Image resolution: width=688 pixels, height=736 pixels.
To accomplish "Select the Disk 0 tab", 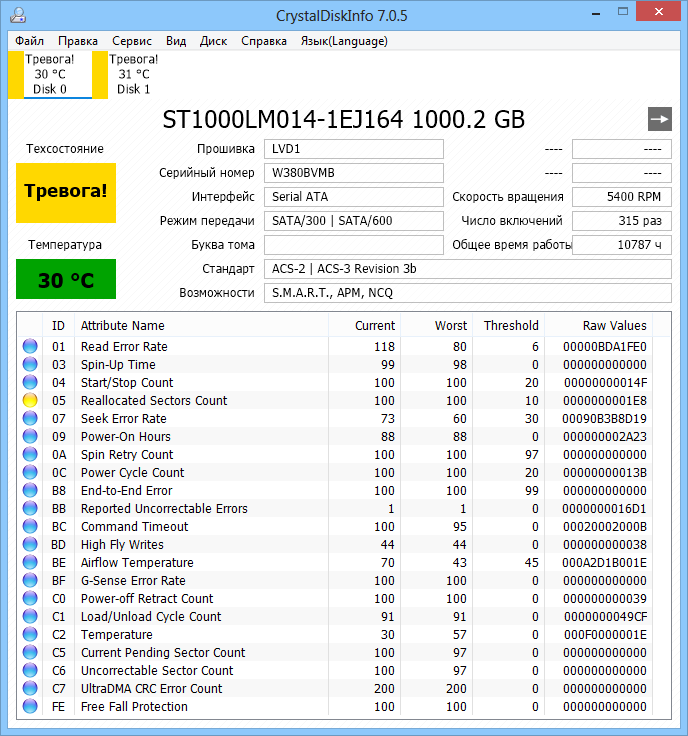I will point(50,75).
